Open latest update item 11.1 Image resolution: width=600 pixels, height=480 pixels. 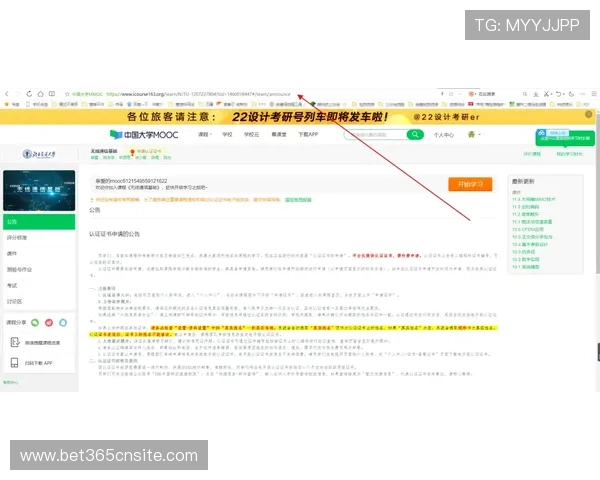coord(532,222)
